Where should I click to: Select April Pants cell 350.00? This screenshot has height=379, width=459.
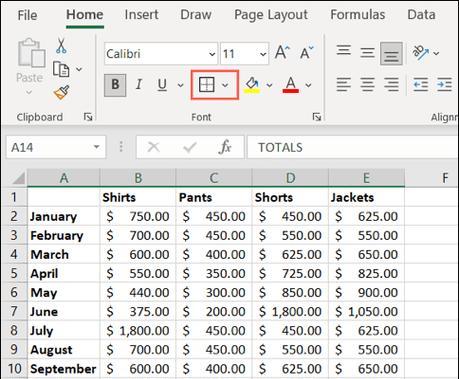(214, 274)
